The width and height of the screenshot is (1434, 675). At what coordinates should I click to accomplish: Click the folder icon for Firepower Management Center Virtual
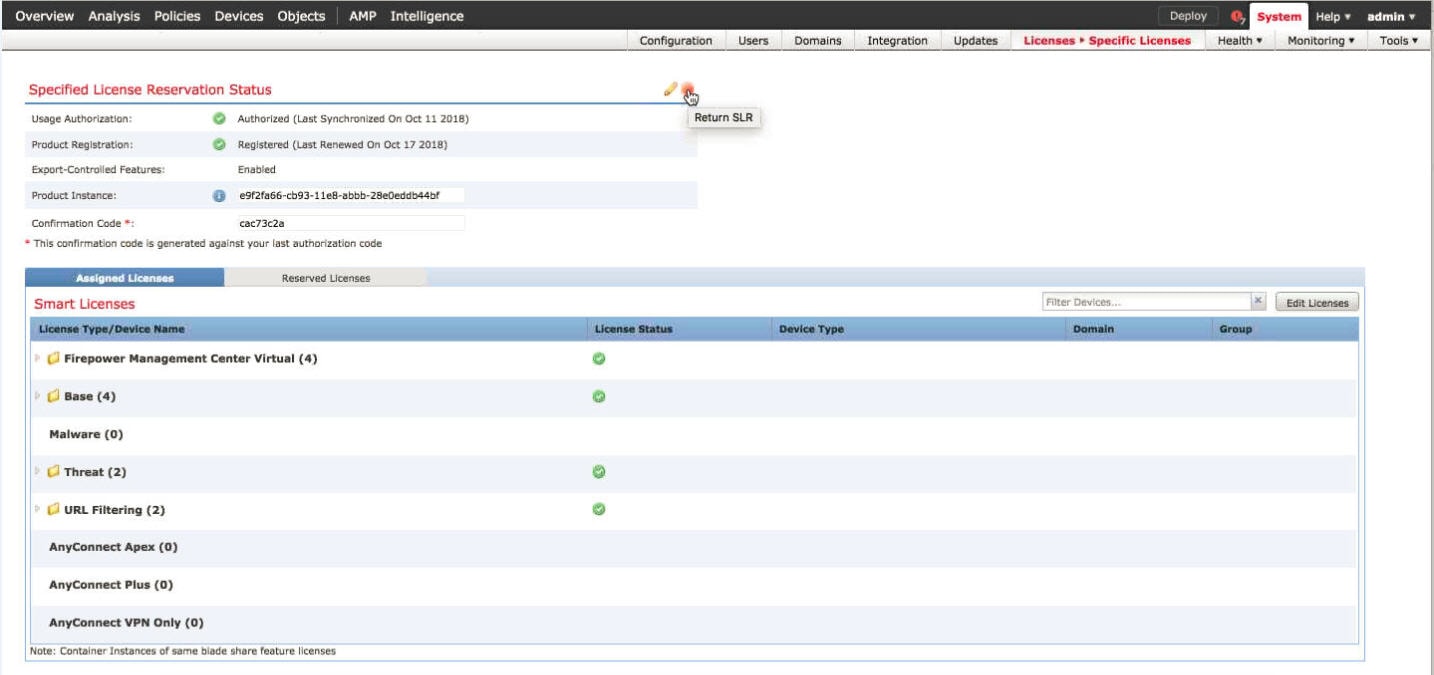pos(54,359)
